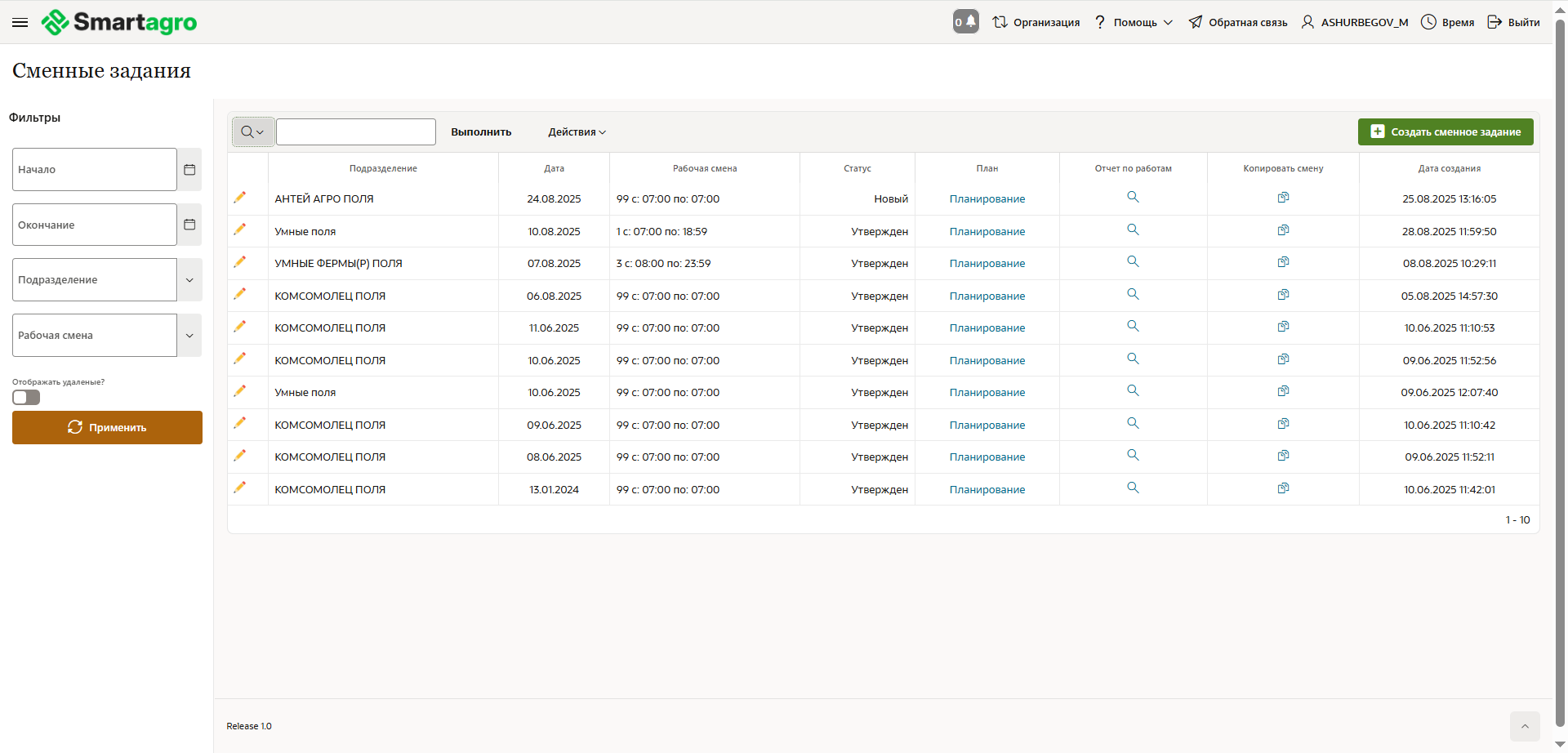Image resolution: width=1568 pixels, height=753 pixels.
Task: Open the hamburger navigation menu
Action: point(20,23)
